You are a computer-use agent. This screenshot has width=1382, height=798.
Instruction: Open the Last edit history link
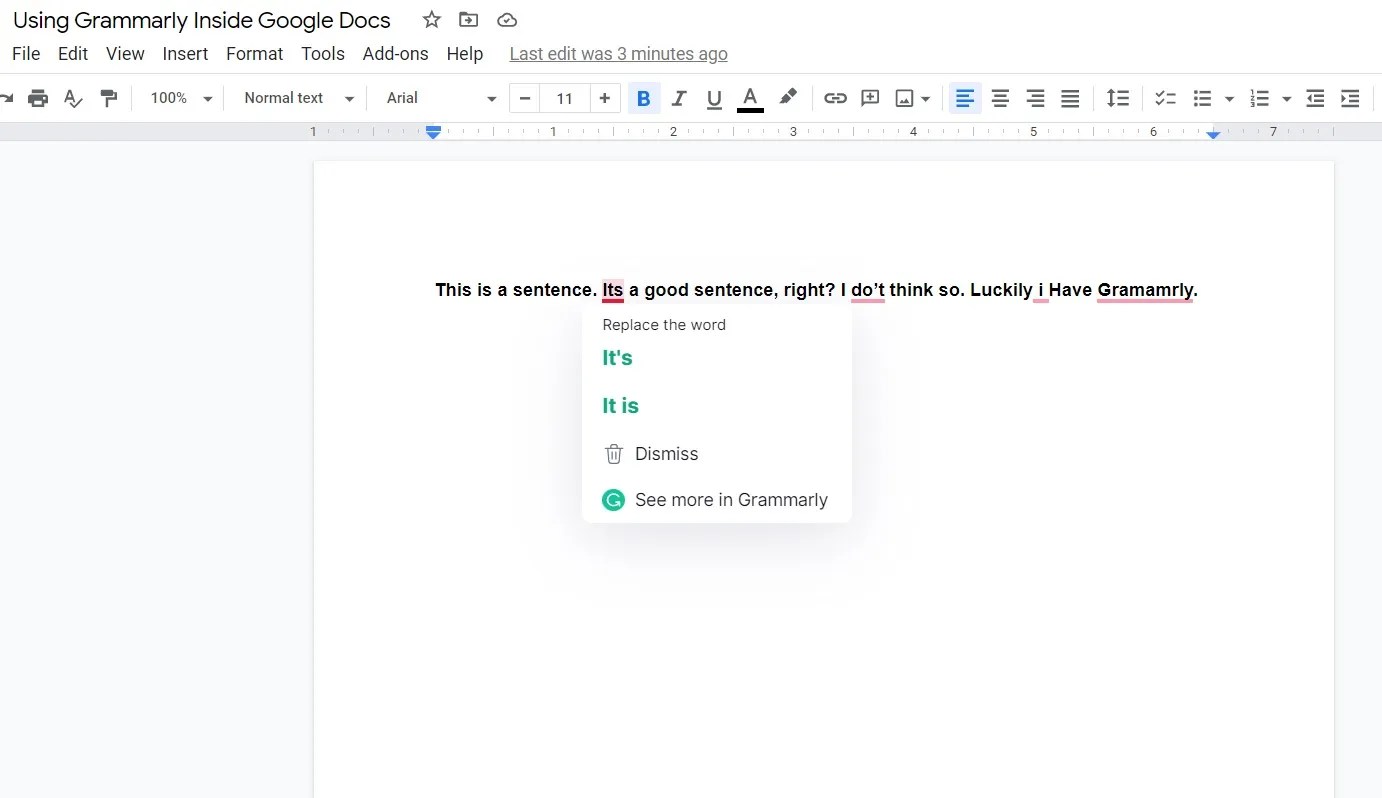tap(618, 53)
